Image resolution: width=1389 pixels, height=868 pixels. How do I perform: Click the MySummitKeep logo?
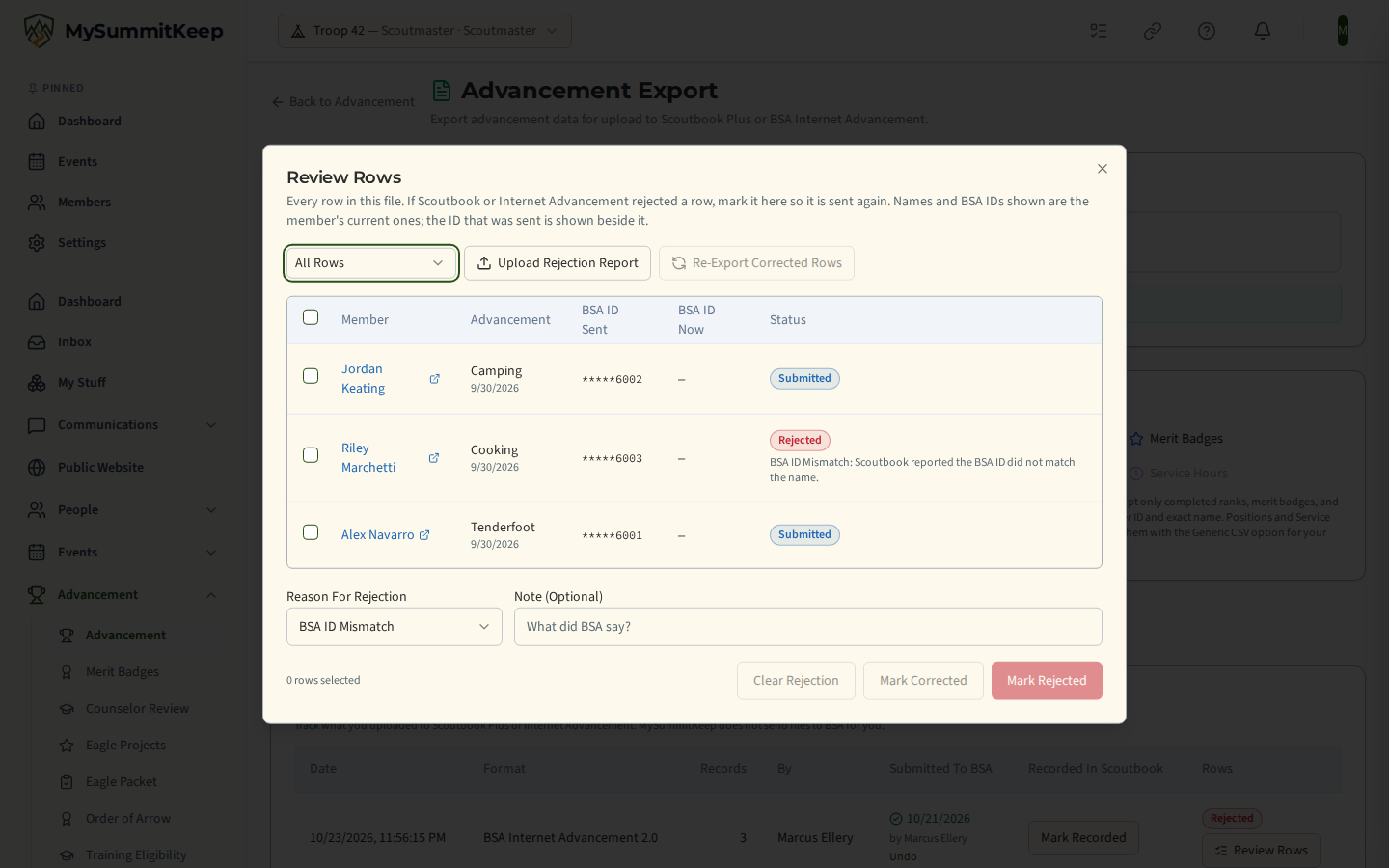pyautogui.click(x=123, y=31)
